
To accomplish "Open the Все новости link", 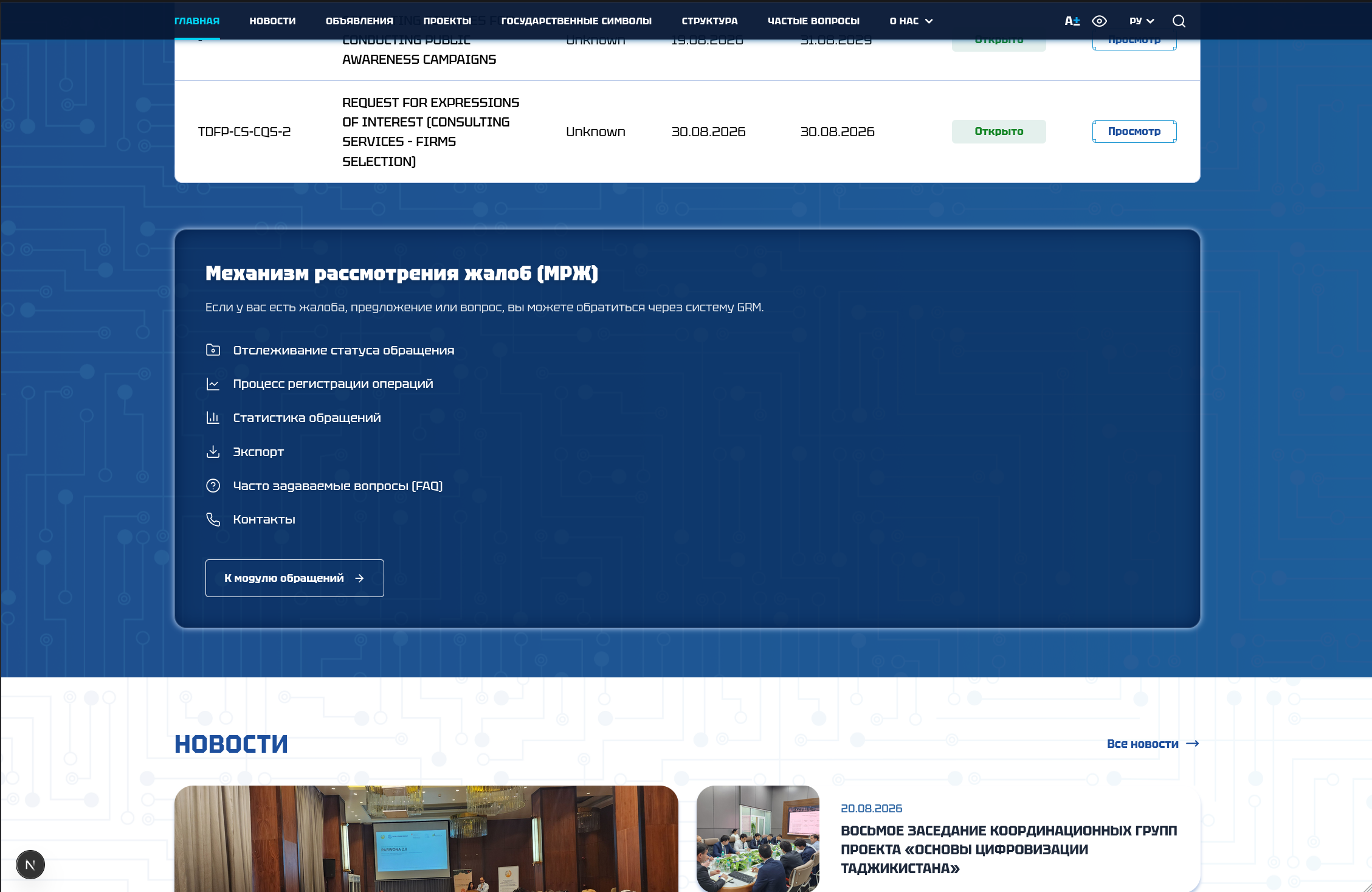I will [x=1143, y=744].
